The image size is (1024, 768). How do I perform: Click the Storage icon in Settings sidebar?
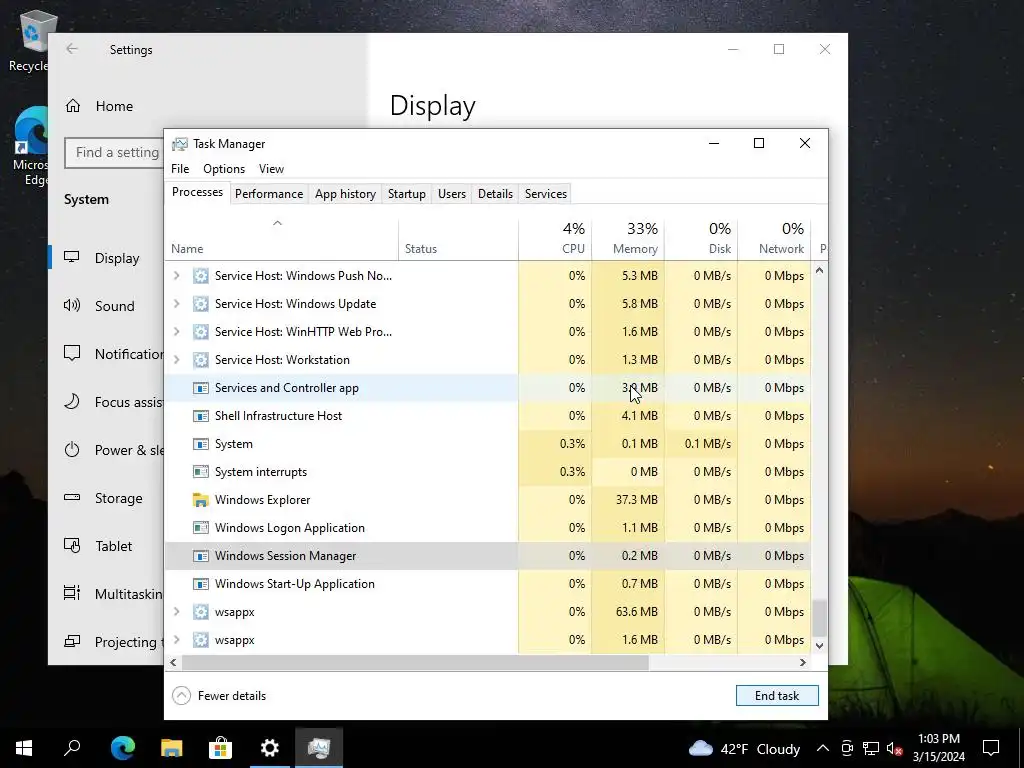point(72,498)
